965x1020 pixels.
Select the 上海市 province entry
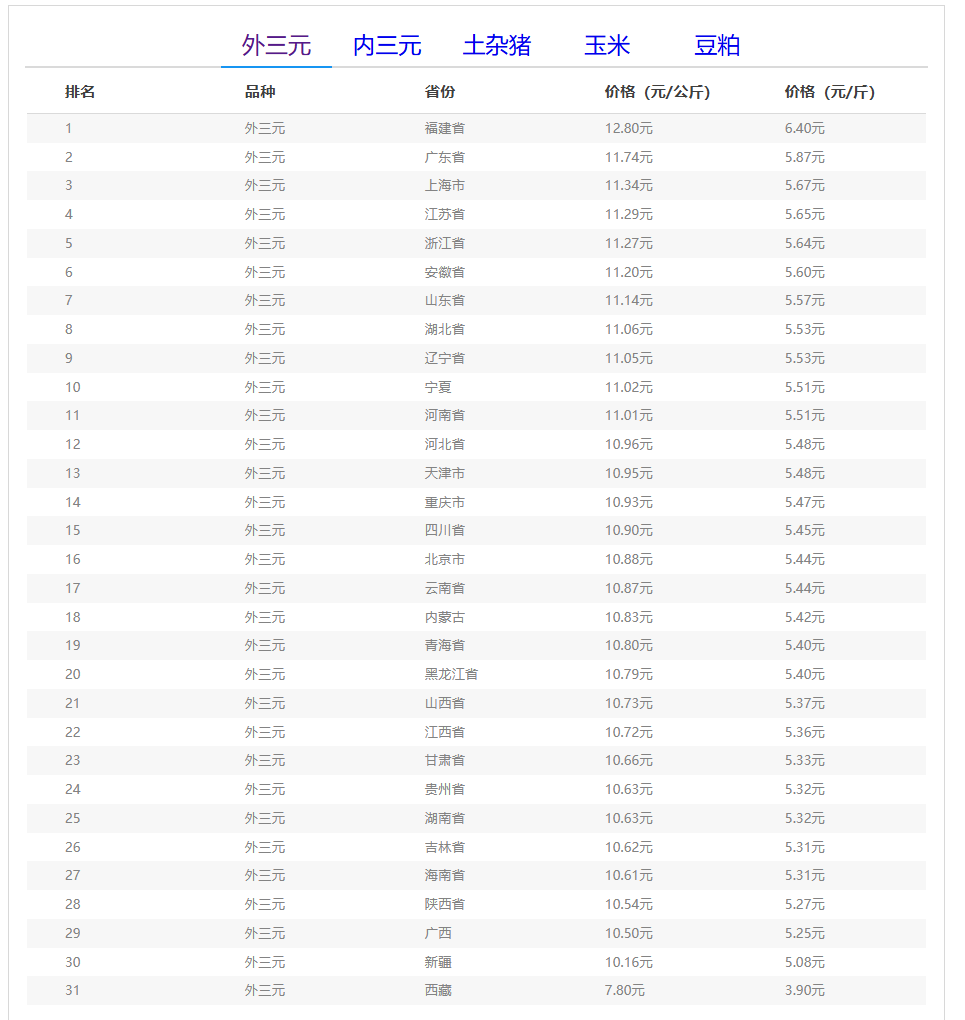click(x=444, y=185)
